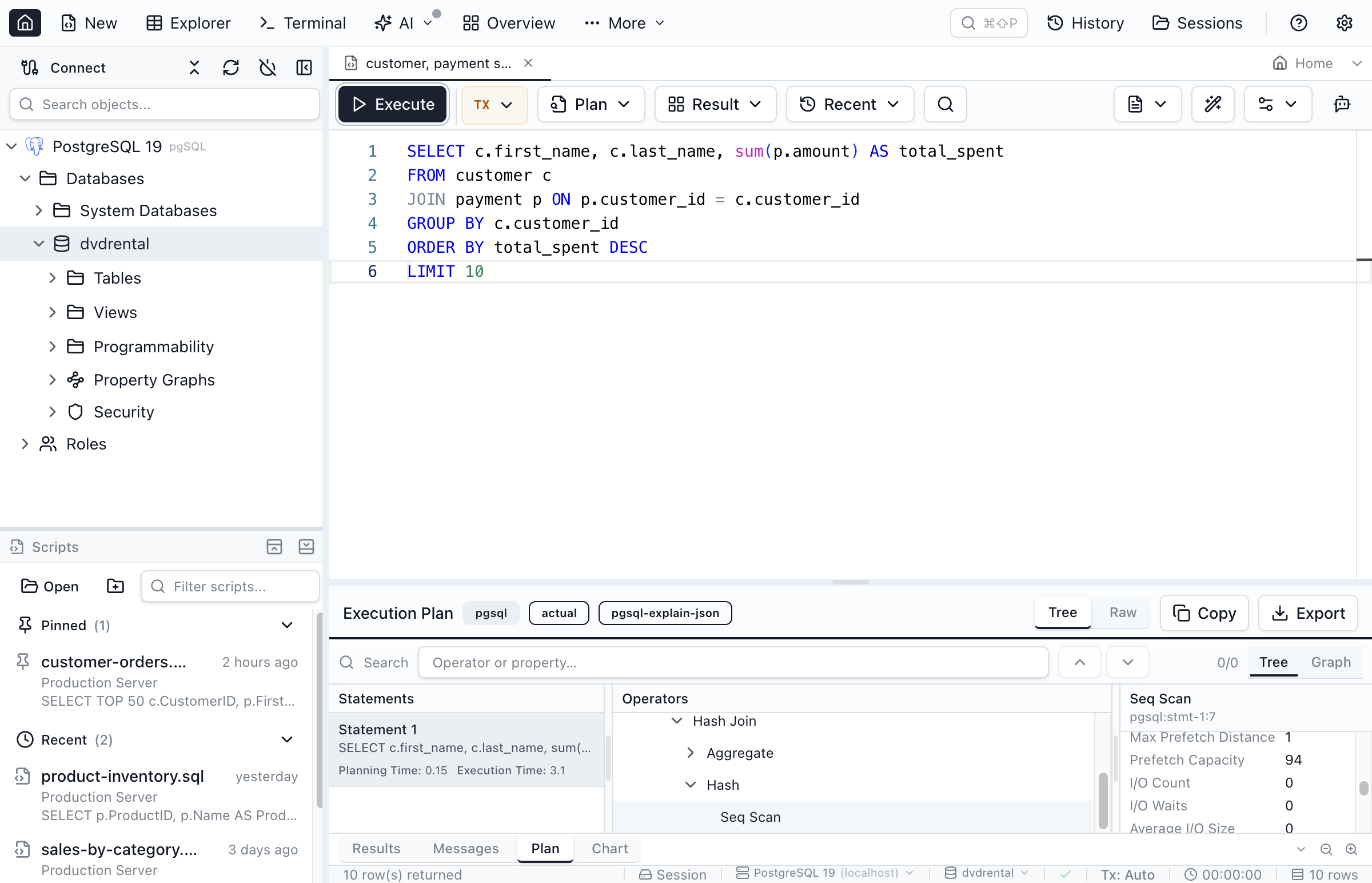Open the Result dropdown
Screen dimensions: 1372x883
coord(715,104)
